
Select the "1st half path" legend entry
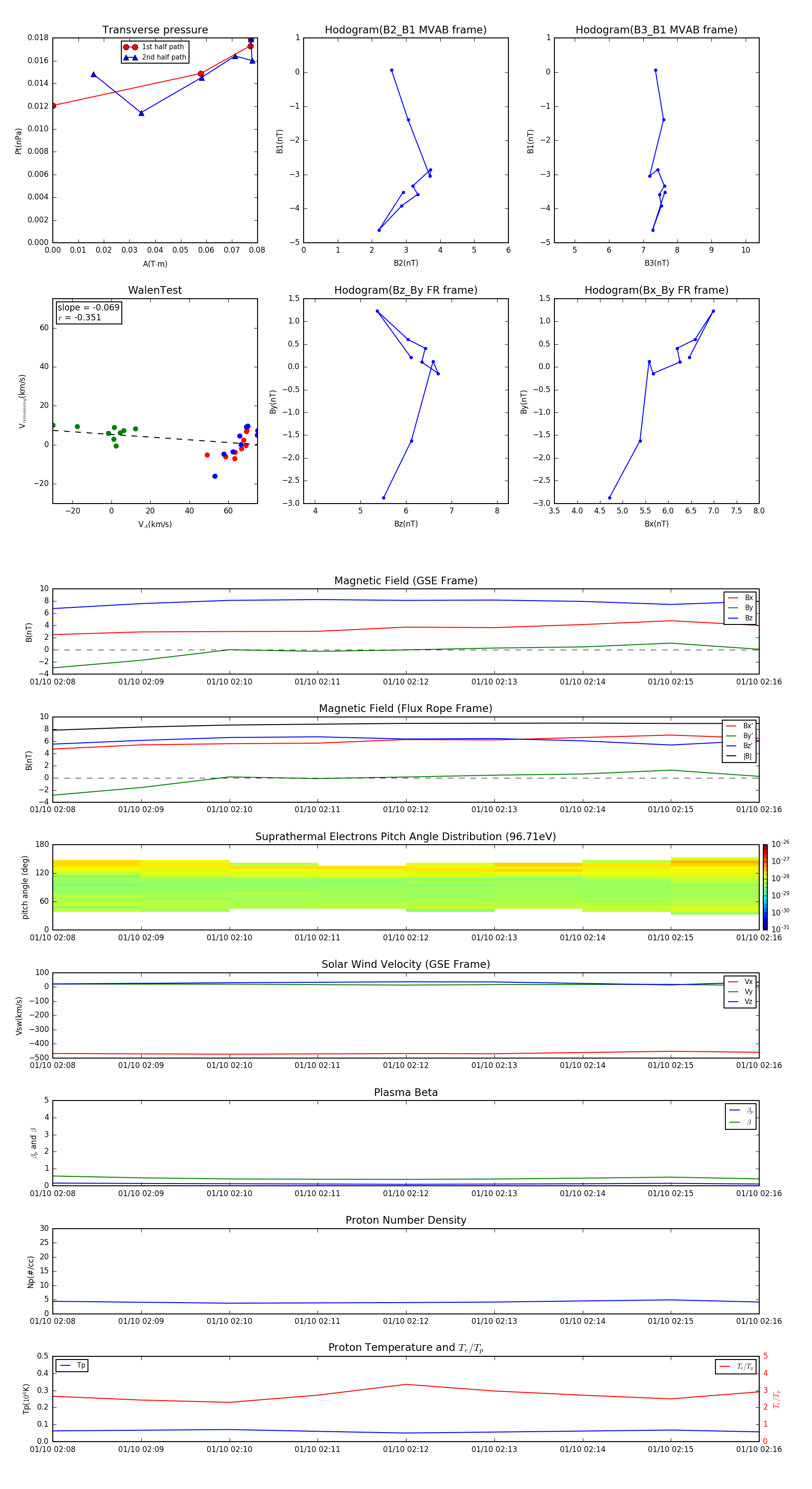(155, 47)
